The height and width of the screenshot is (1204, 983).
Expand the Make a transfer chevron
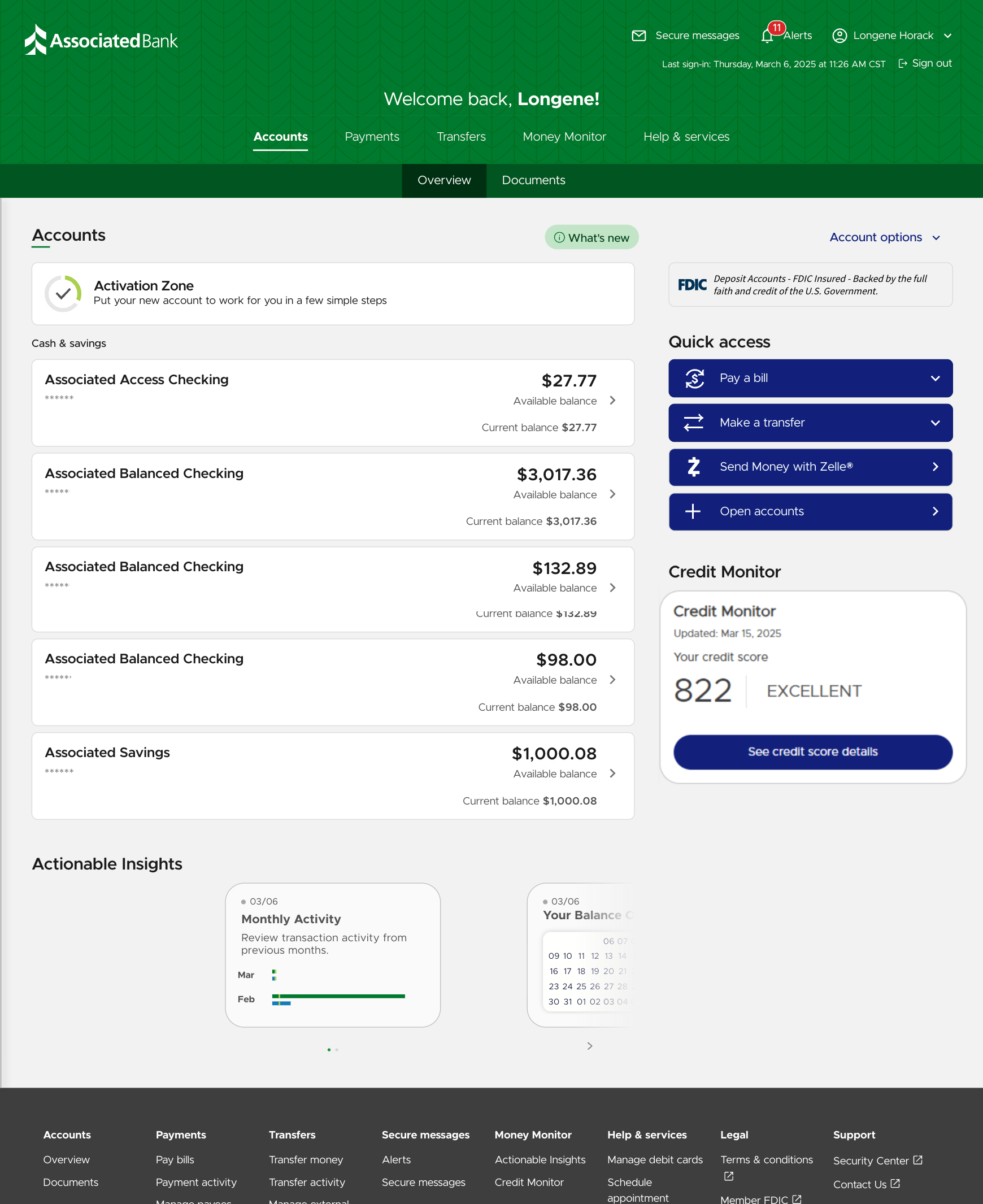coord(937,423)
